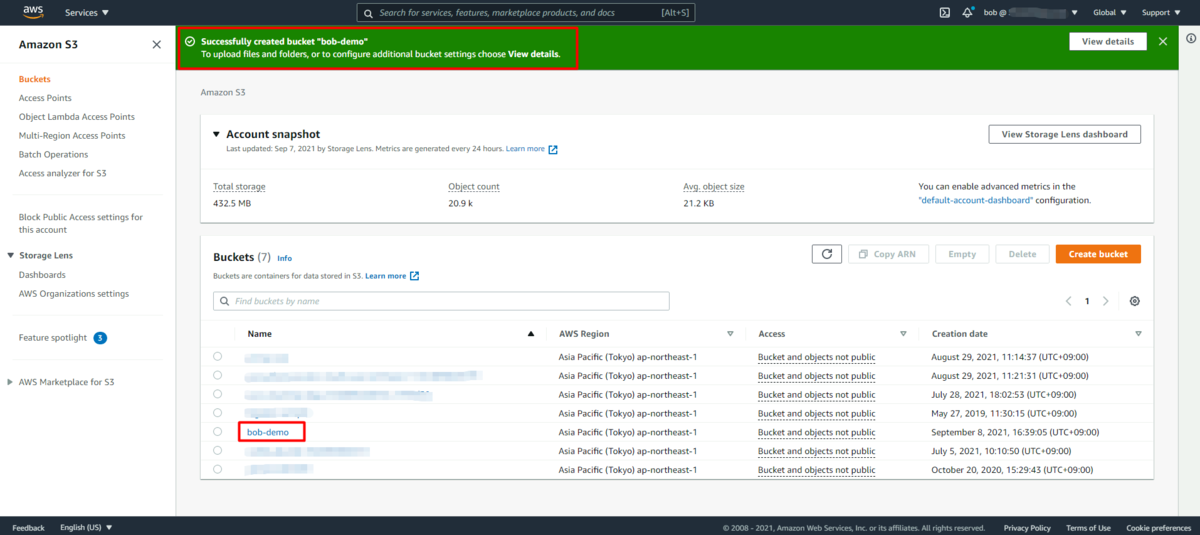The width and height of the screenshot is (1200, 535).
Task: Open default-account-dashboard link
Action: pyautogui.click(x=975, y=200)
